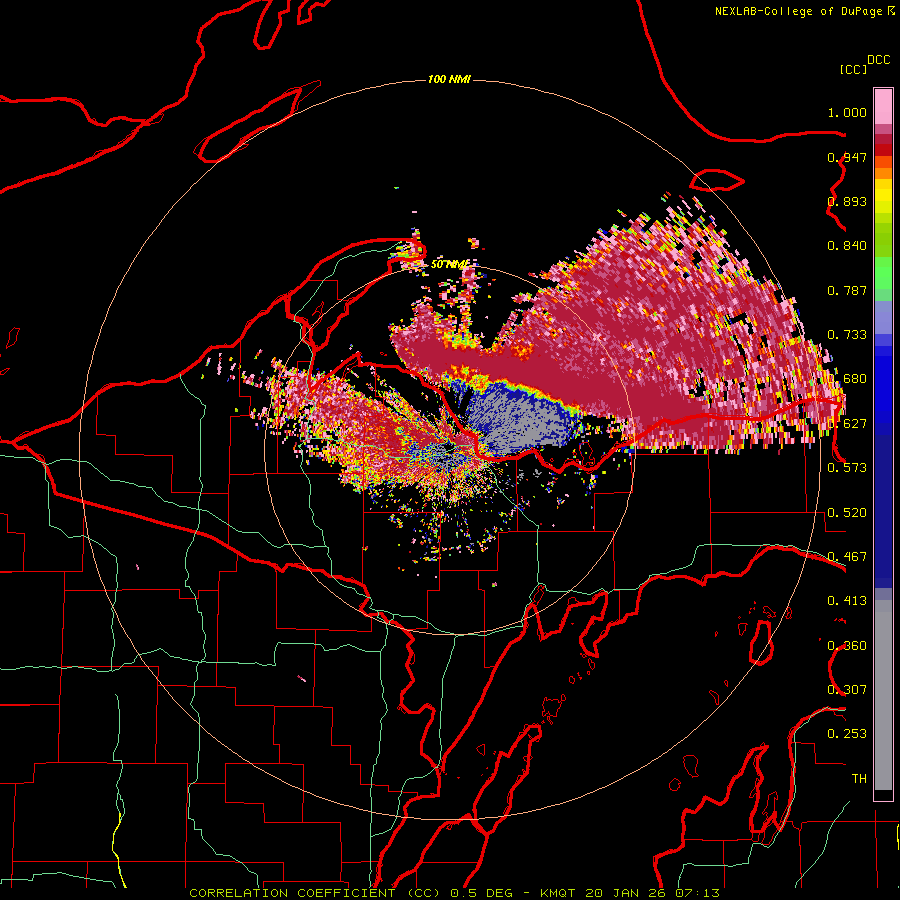Click the 0.520 color scale value
The height and width of the screenshot is (900, 900).
(x=847, y=513)
